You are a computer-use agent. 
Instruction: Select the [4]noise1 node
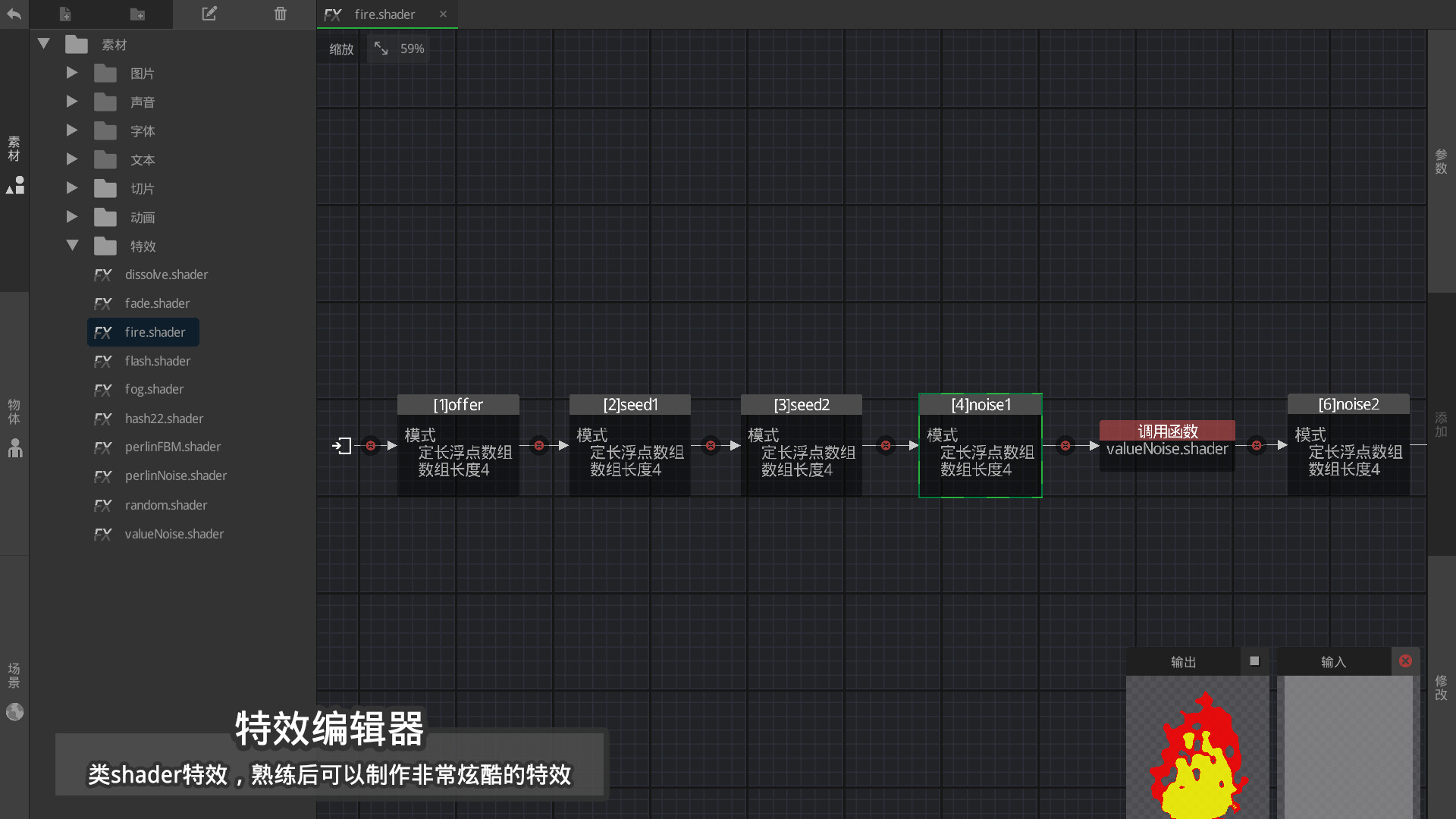[981, 405]
